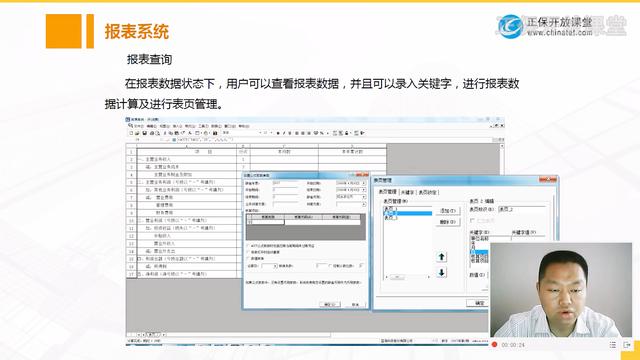
Task: Select the highlighted keyword list entry
Action: pyautogui.click(x=479, y=253)
